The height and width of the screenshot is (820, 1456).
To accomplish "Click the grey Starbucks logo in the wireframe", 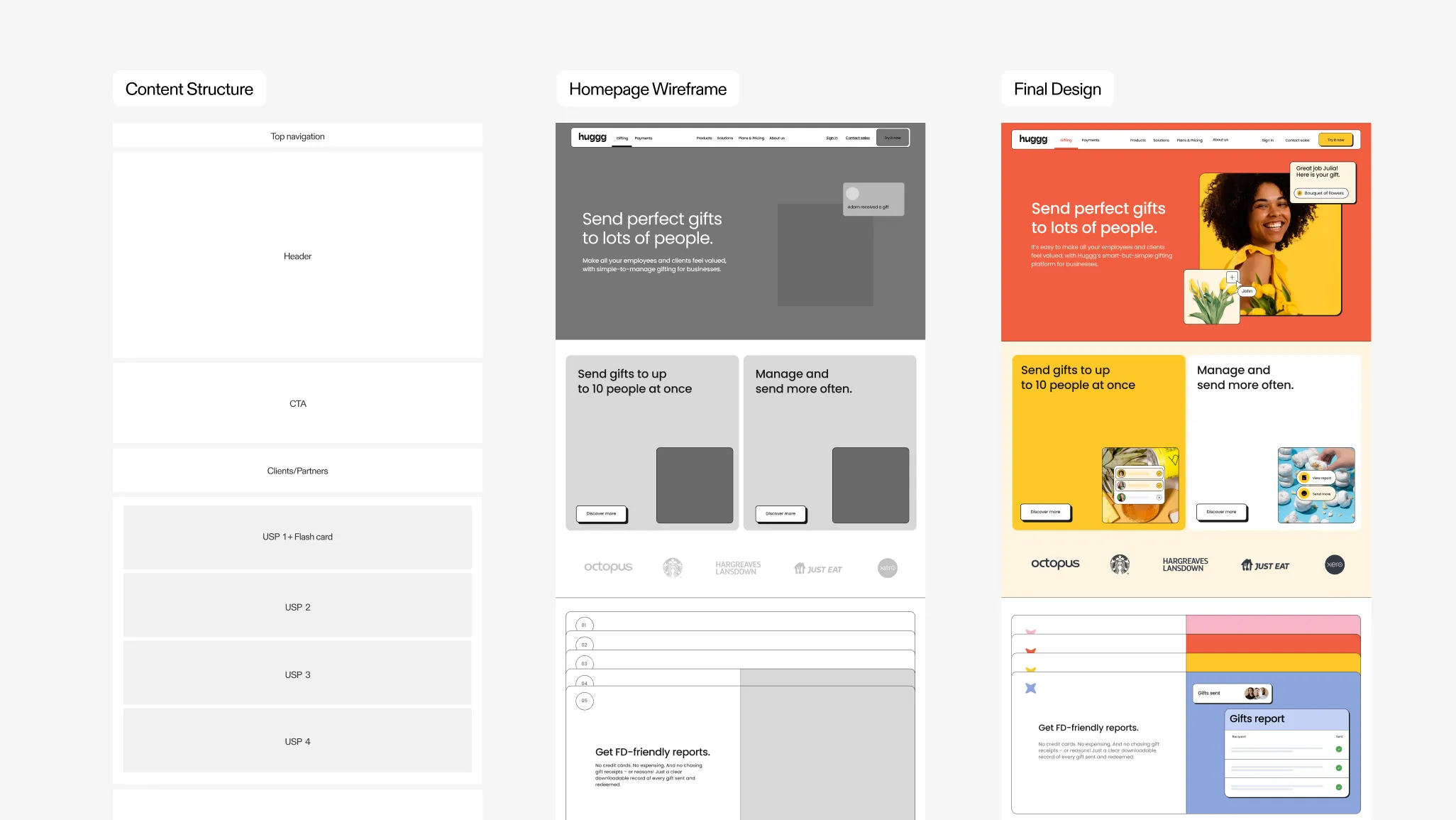I will (673, 567).
